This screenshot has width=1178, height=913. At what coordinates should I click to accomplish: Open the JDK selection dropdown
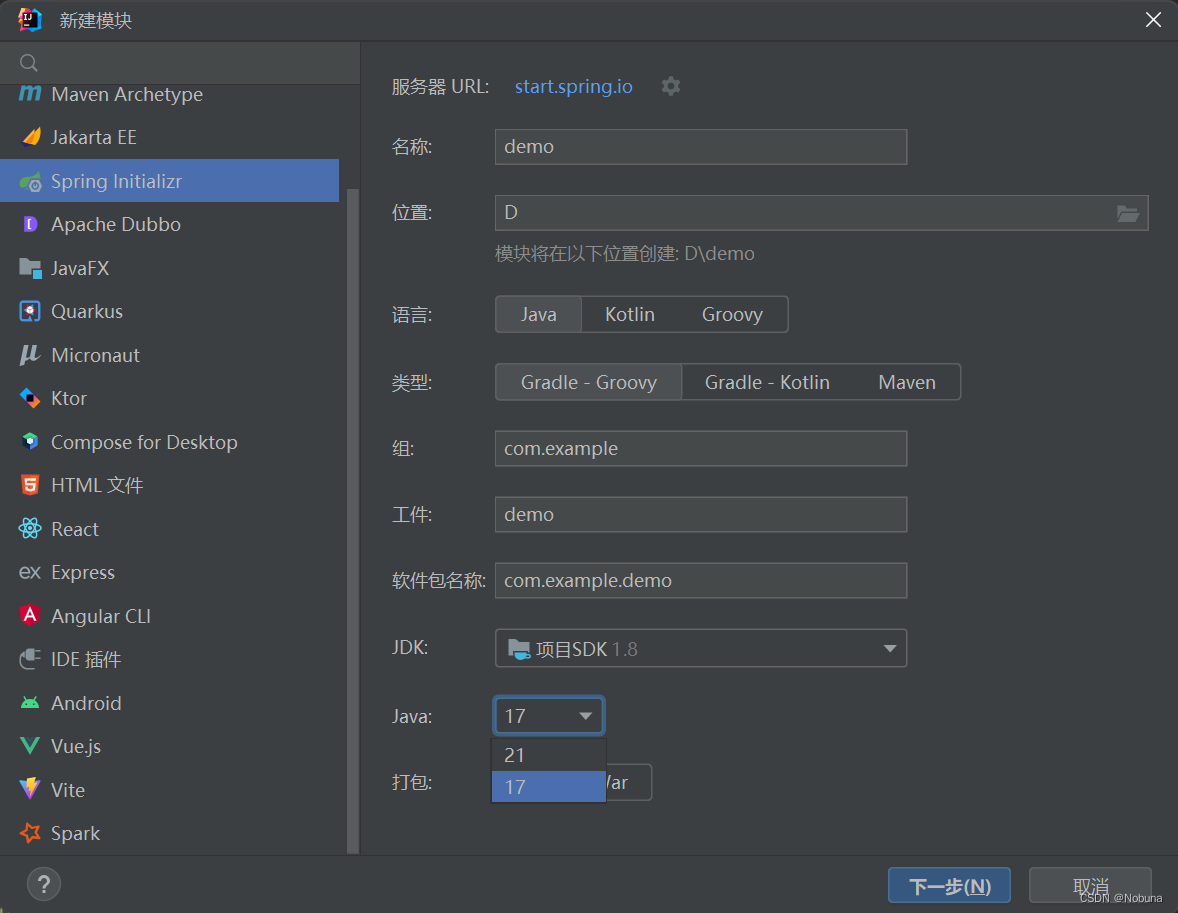700,648
